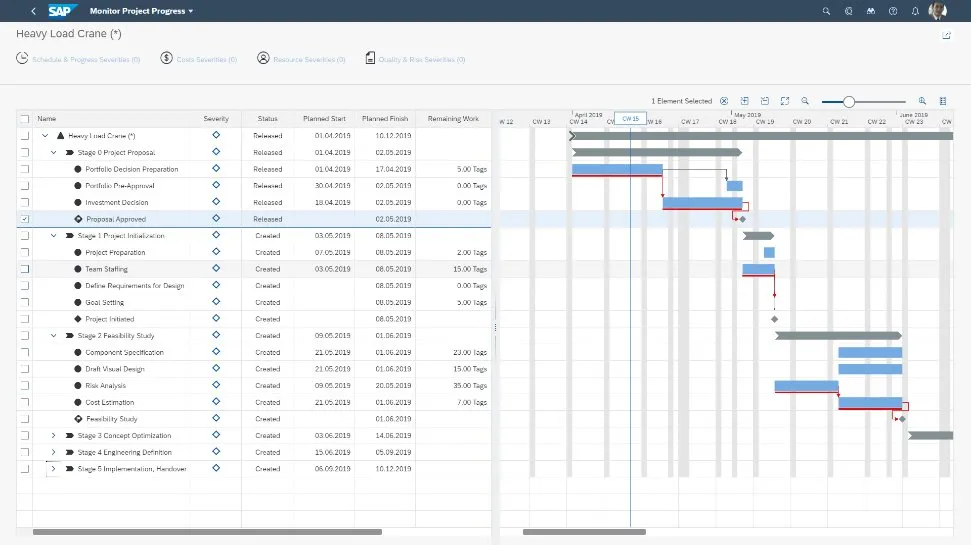The height and width of the screenshot is (545, 971).
Task: Click severity diamond for Portfolio Pre-Approval
Action: [216, 185]
